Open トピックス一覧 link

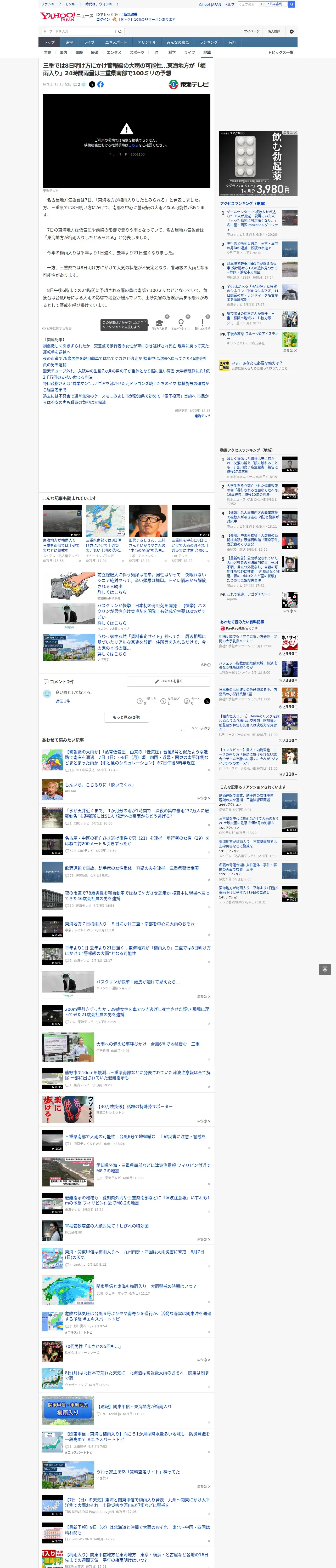pyautogui.click(x=281, y=52)
